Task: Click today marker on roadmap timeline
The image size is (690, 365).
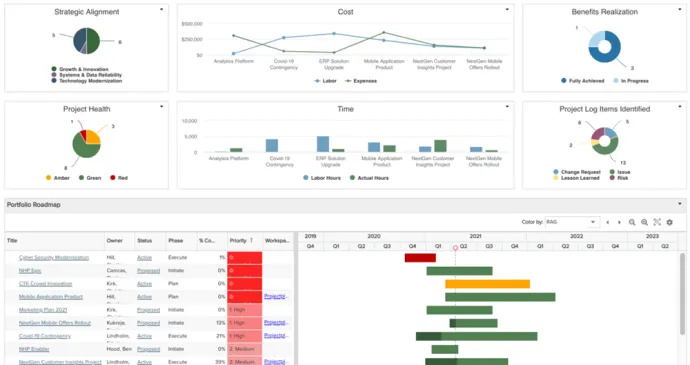Action: tap(455, 248)
